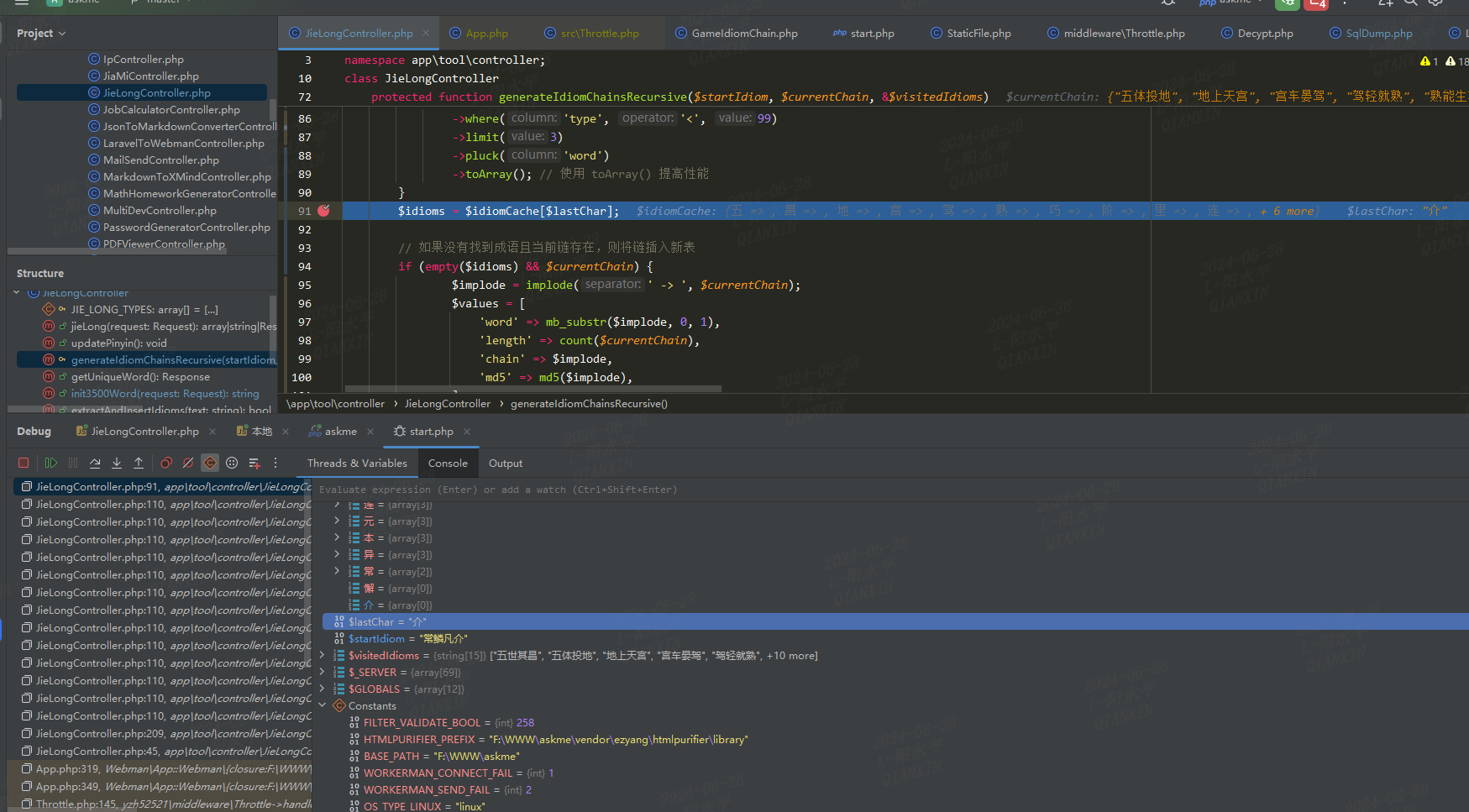Click the Project tree vertical scrollbar
Viewport: 1469px width, 812px height.
tap(272, 109)
